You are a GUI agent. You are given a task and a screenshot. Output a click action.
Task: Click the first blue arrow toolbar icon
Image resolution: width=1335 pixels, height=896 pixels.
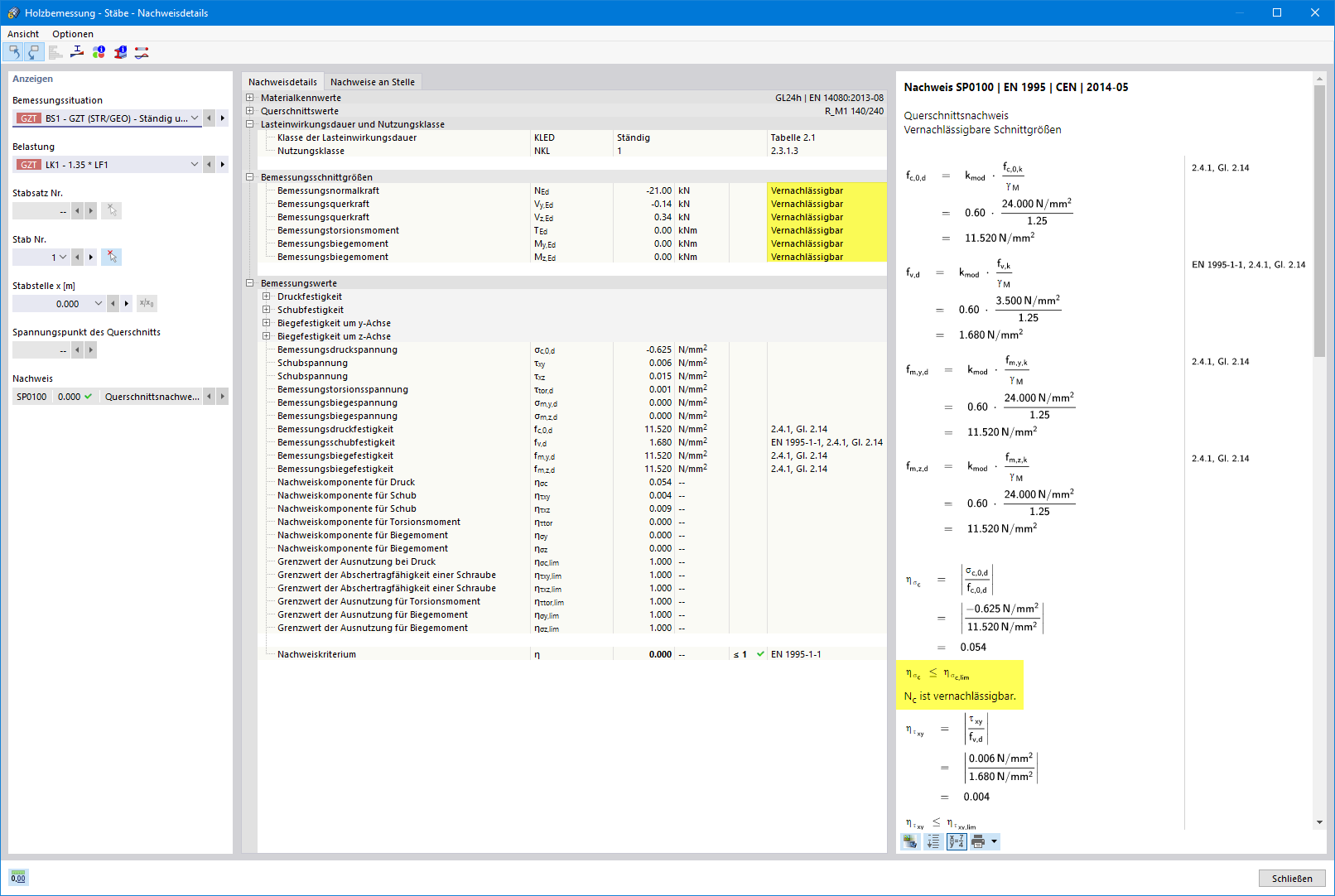tap(14, 52)
